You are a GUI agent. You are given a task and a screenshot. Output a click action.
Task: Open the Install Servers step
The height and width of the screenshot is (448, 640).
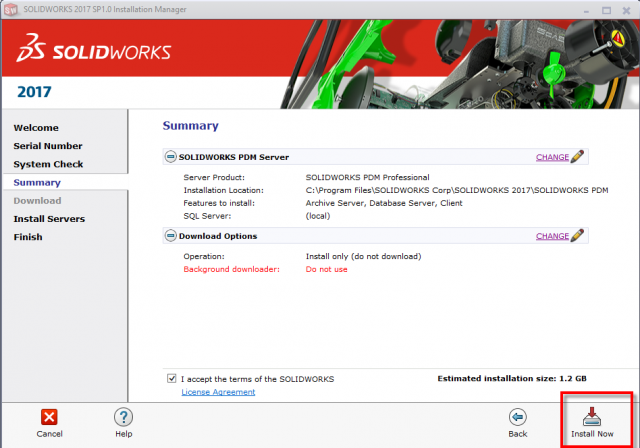click(49, 219)
